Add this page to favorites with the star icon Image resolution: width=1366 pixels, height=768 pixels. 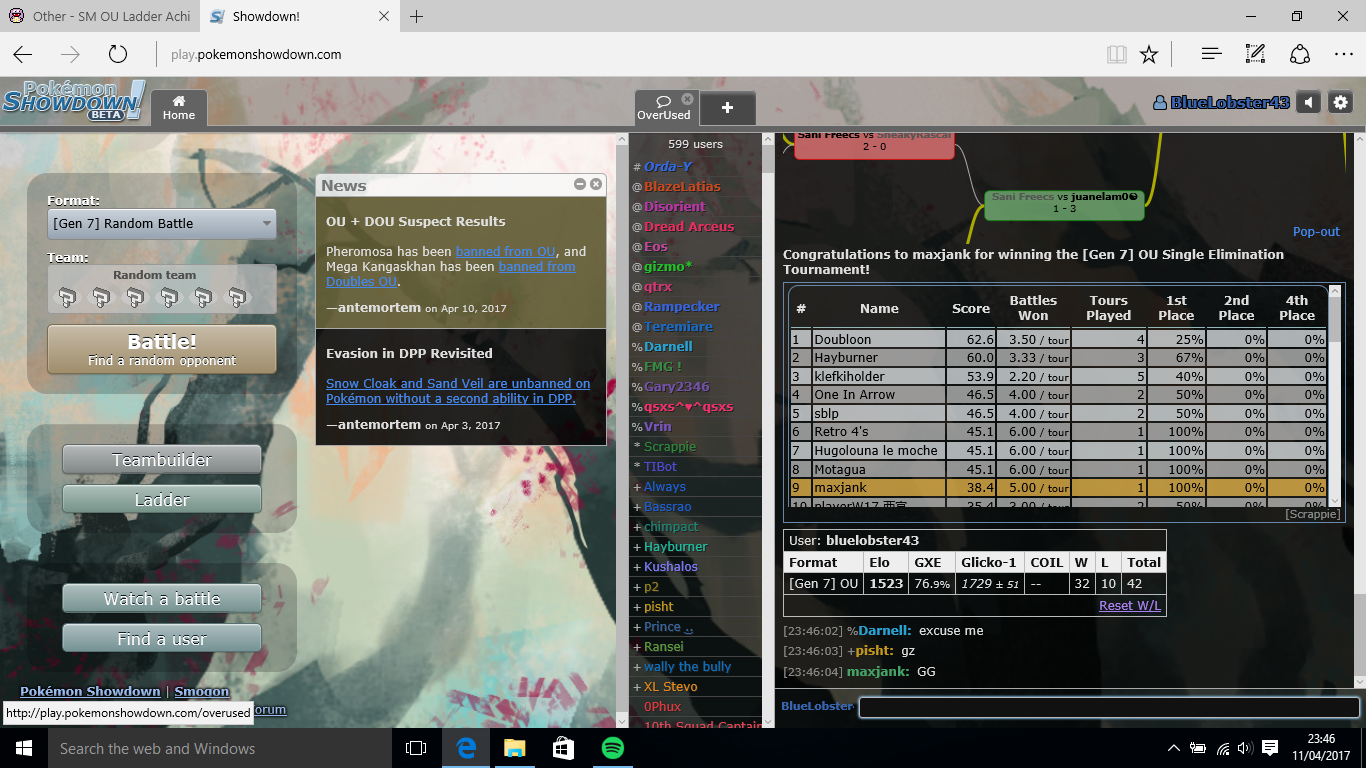pyautogui.click(x=1149, y=54)
